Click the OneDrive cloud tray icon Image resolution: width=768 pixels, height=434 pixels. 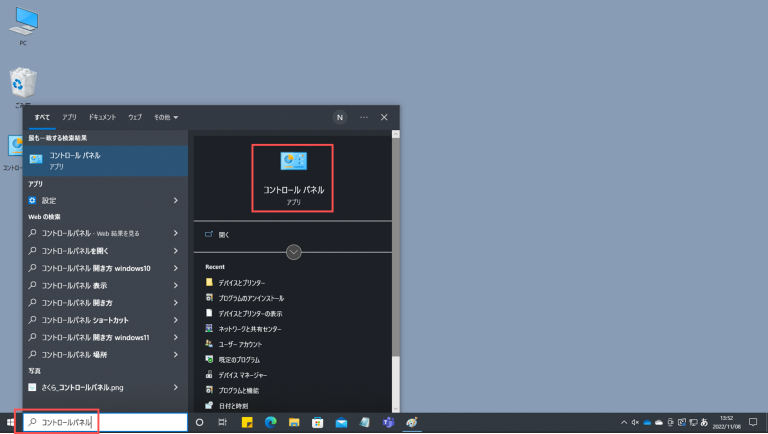pos(647,422)
